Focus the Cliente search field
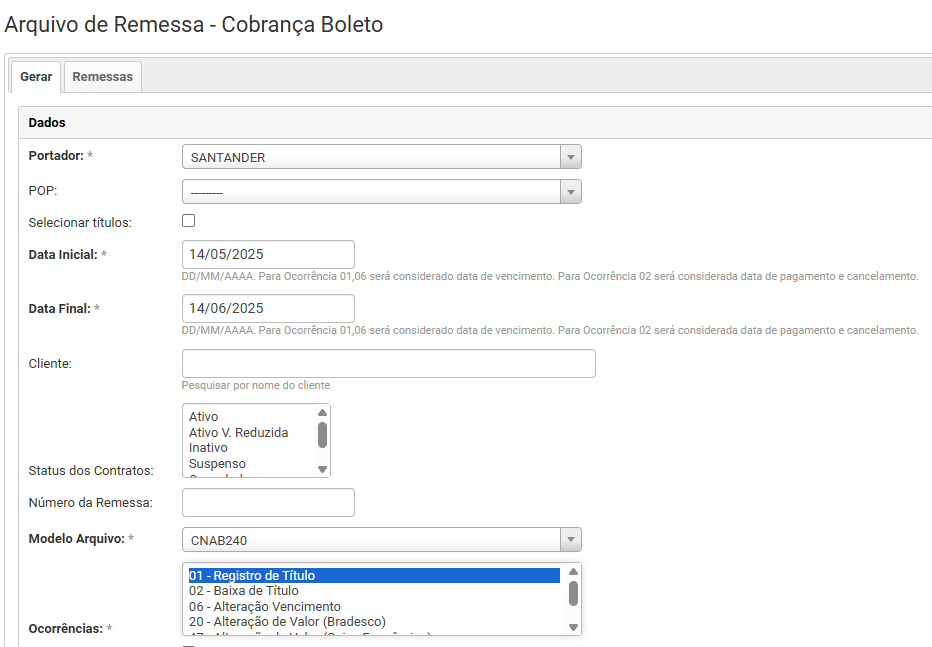 [388, 363]
